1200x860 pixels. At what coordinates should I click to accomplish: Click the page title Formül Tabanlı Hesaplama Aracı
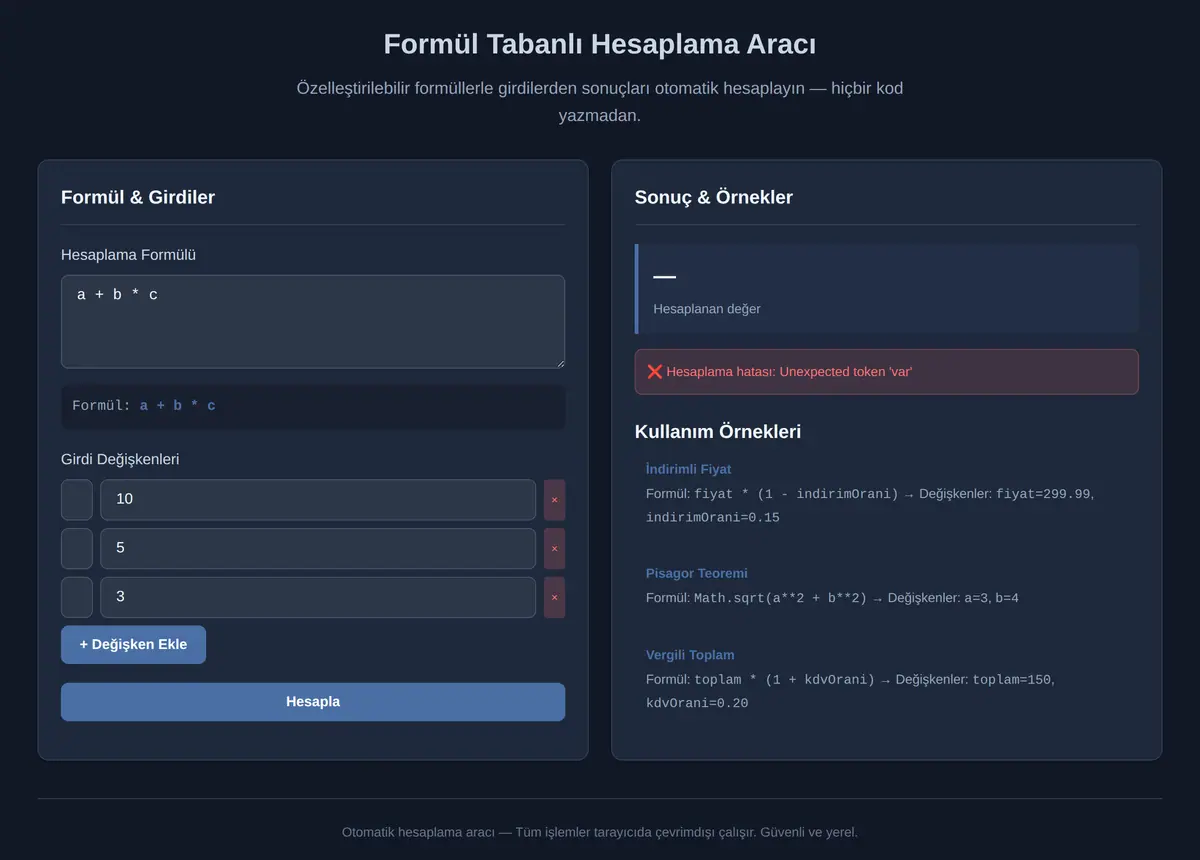point(600,45)
